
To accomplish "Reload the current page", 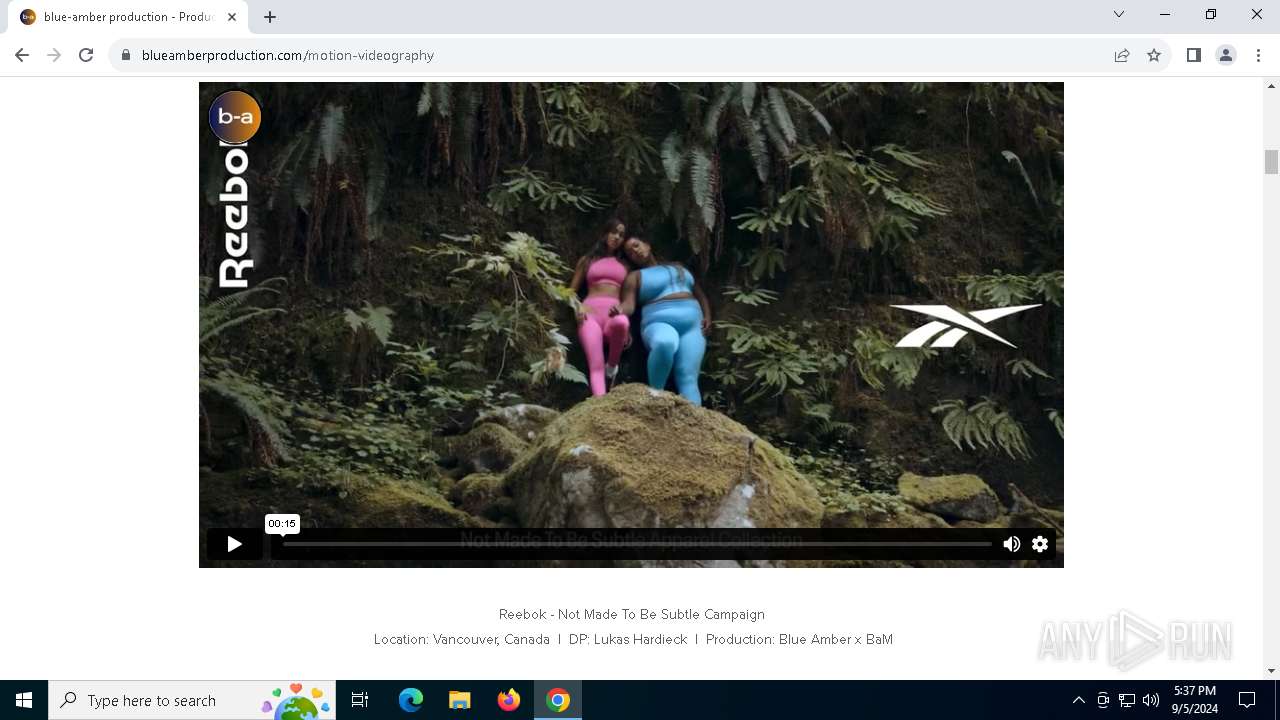I will click(x=86, y=55).
